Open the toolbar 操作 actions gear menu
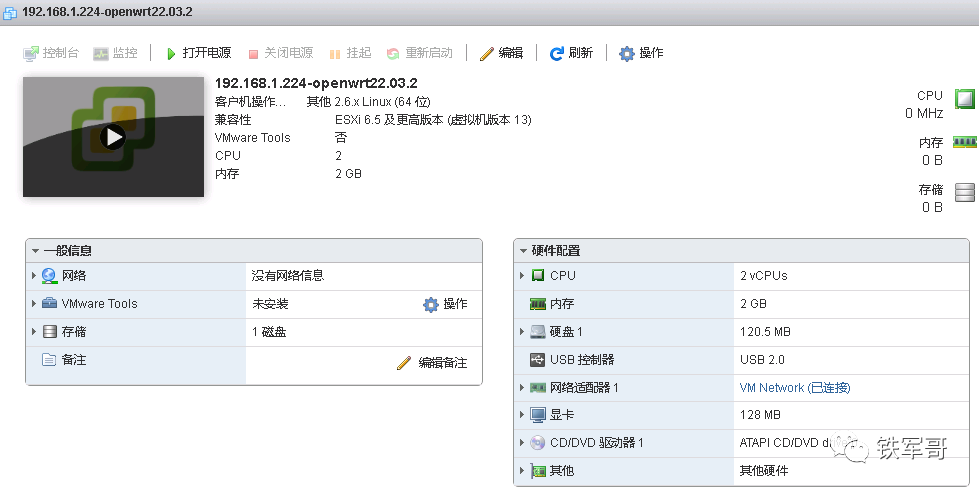979x491 pixels. coord(641,53)
